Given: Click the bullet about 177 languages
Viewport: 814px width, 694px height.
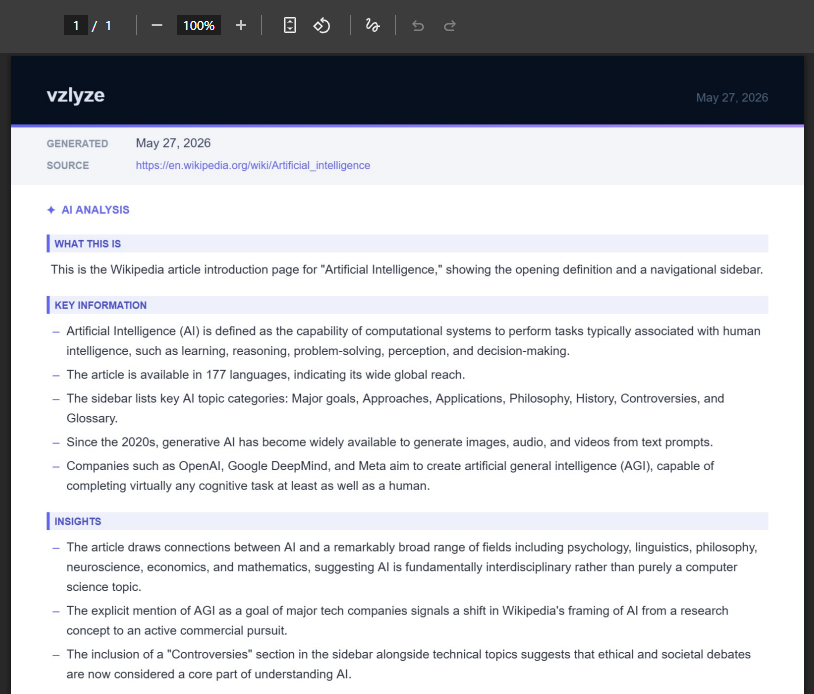Looking at the screenshot, I should pos(265,375).
